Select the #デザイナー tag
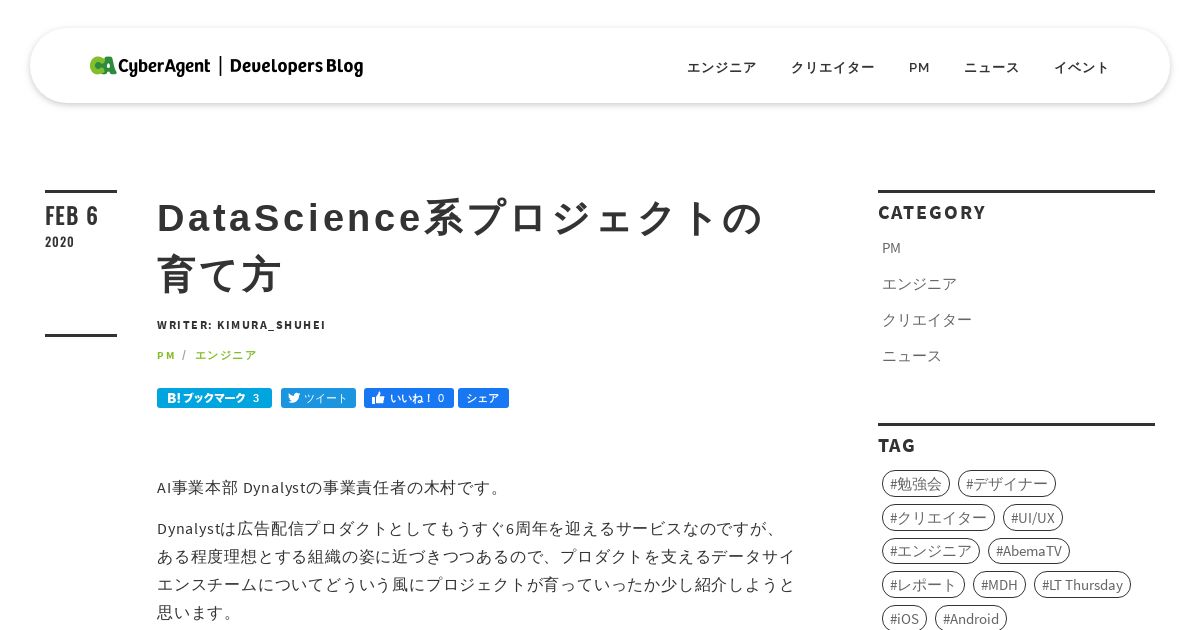 pyautogui.click(x=1006, y=484)
